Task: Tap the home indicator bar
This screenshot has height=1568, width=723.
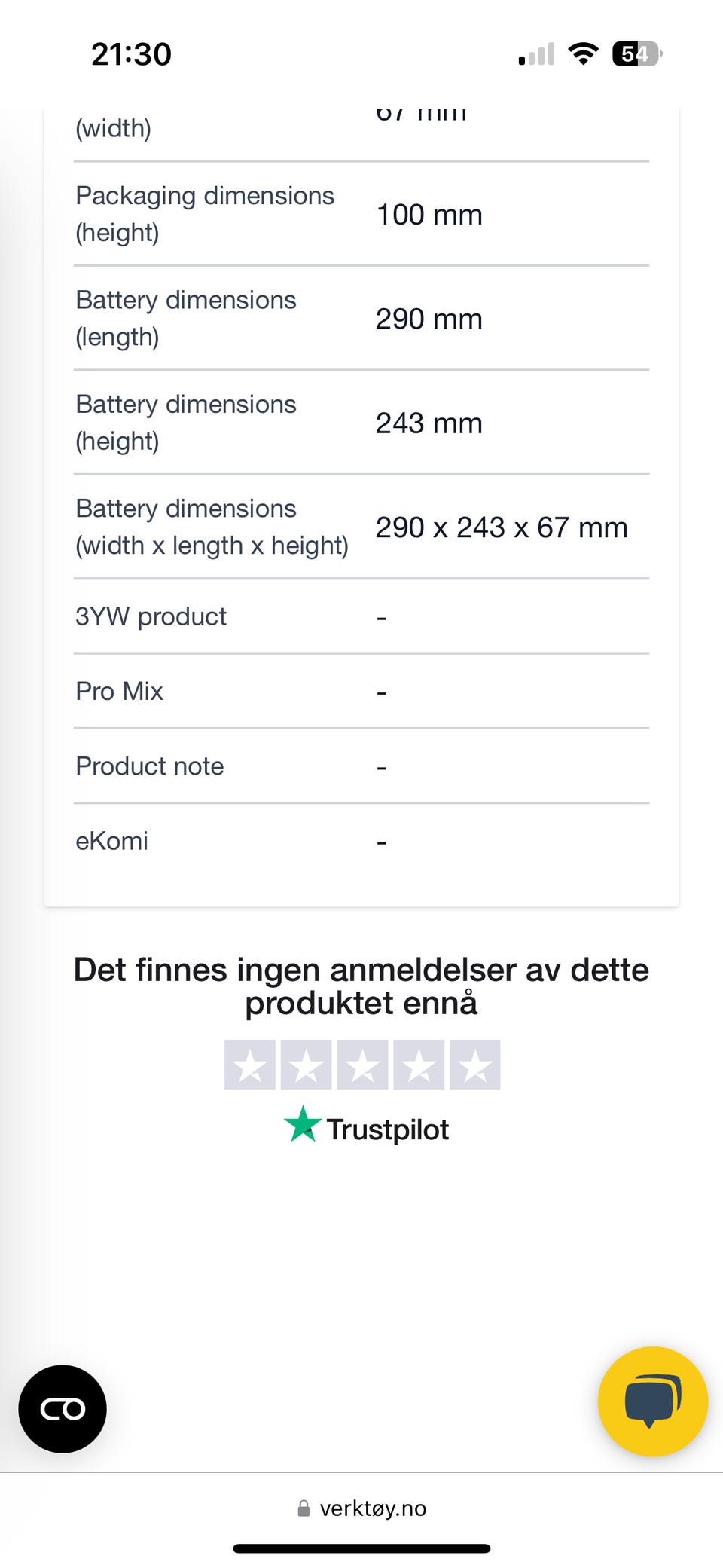Action: pyautogui.click(x=361, y=1548)
